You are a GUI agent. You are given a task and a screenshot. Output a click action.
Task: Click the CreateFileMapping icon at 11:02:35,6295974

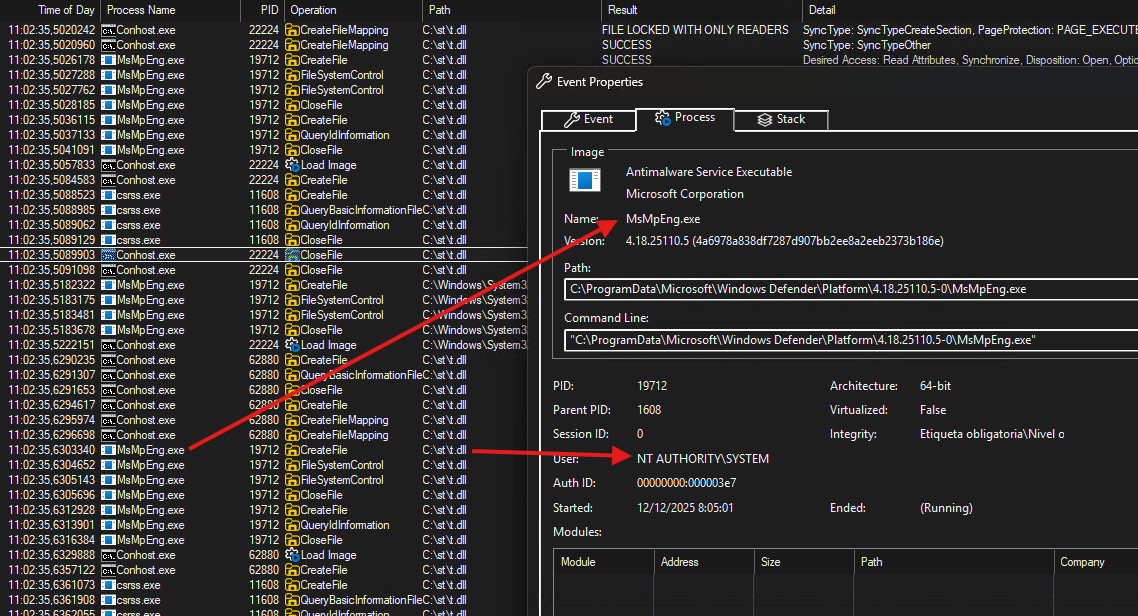pyautogui.click(x=292, y=420)
